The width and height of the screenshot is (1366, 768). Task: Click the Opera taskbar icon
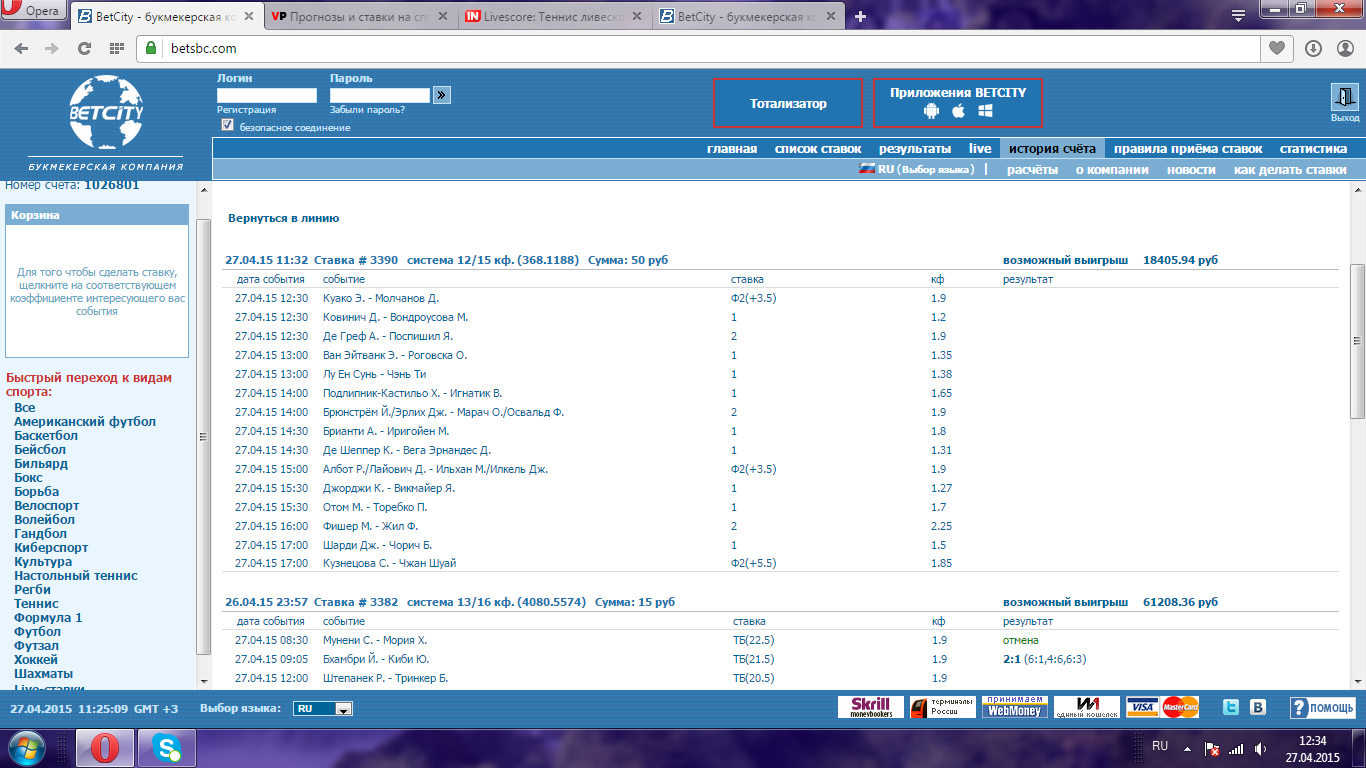tap(105, 748)
